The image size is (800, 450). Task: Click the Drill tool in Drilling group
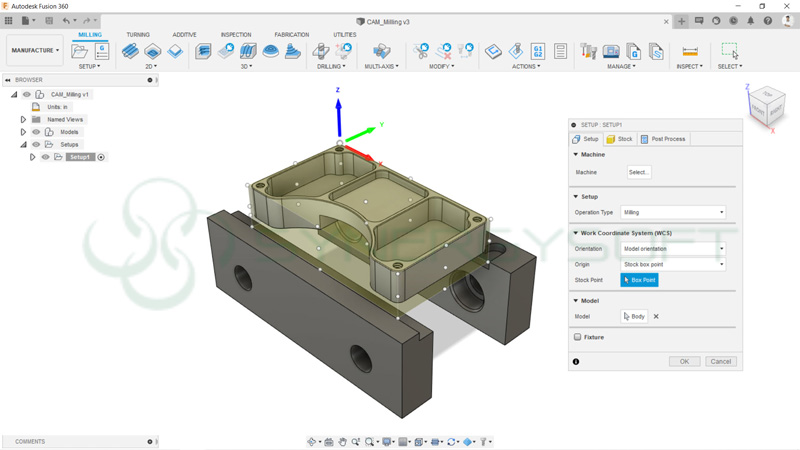(x=321, y=51)
